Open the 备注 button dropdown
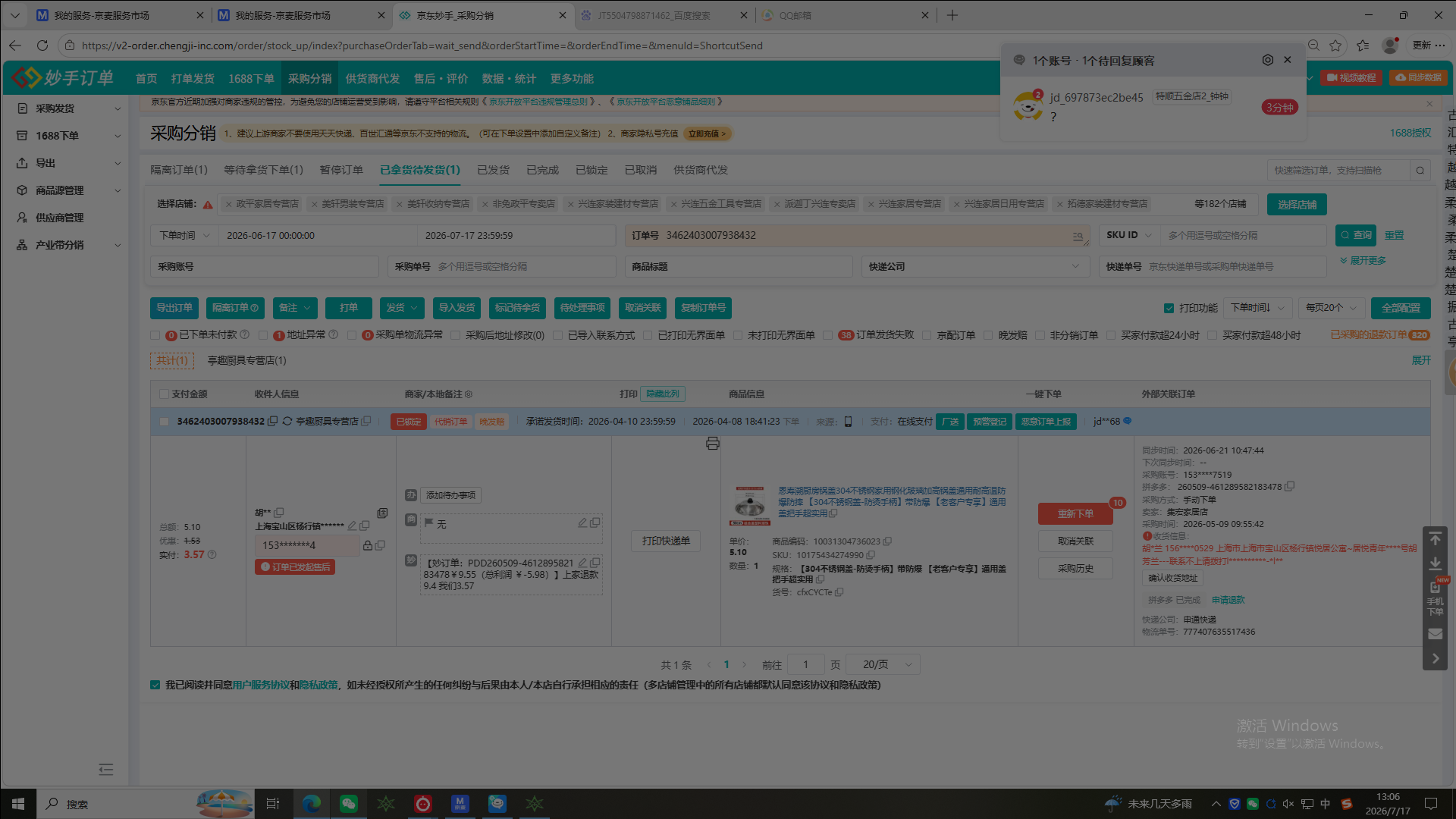This screenshot has width=1456, height=819. (294, 308)
